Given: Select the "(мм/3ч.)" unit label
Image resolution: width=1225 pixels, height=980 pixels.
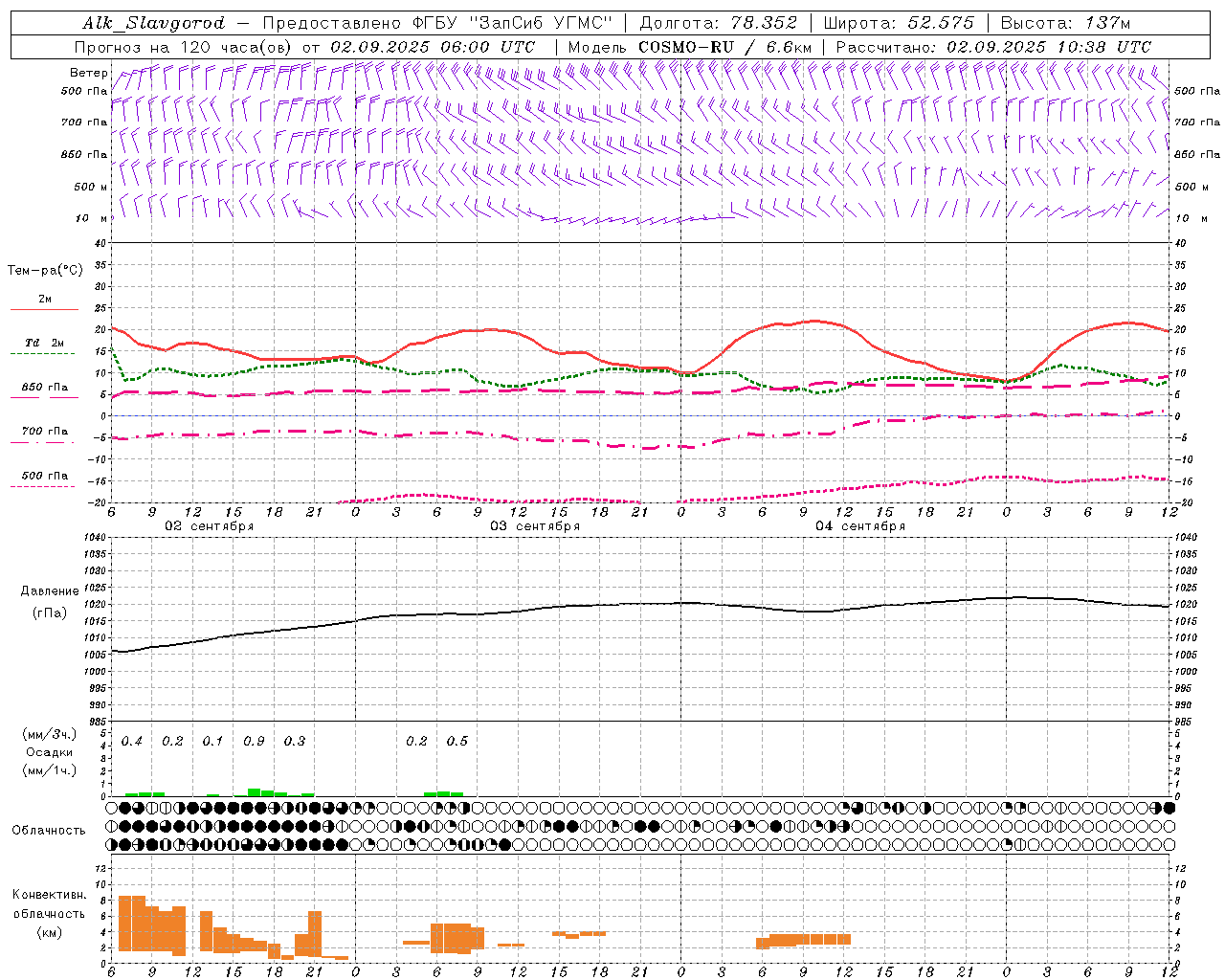Looking at the screenshot, I should (x=50, y=734).
